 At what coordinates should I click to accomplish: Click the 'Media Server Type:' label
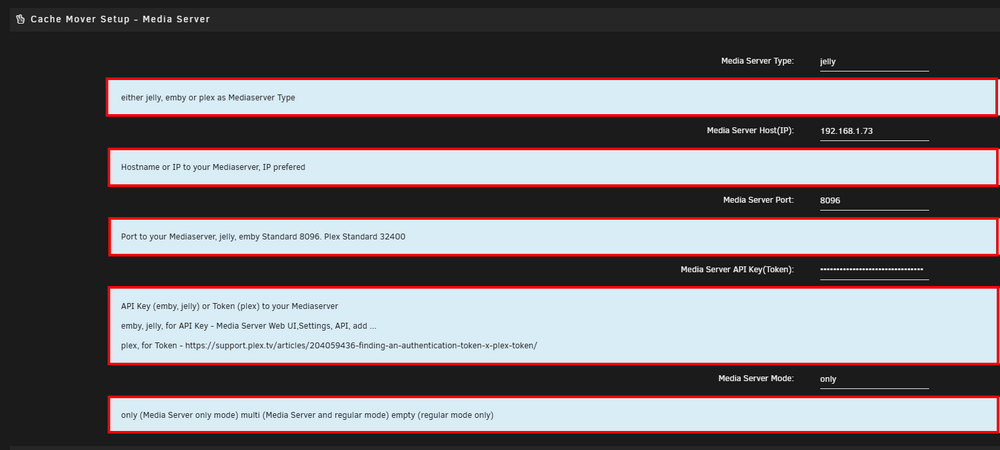coord(757,61)
